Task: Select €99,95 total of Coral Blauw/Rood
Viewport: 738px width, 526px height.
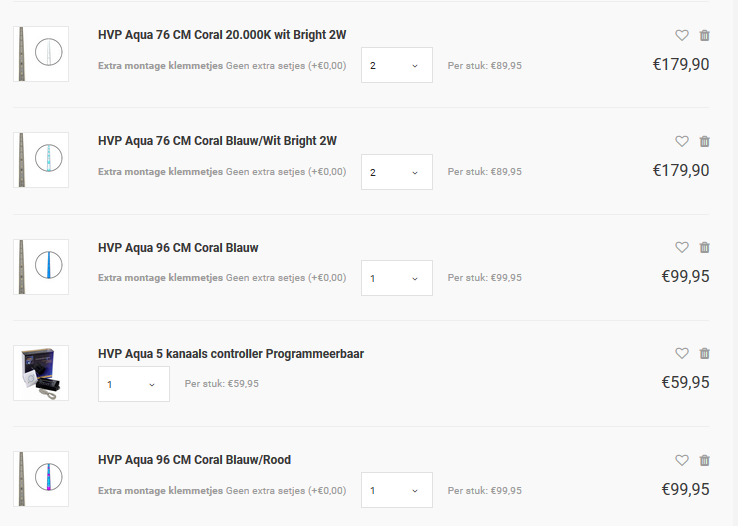Action: point(685,489)
